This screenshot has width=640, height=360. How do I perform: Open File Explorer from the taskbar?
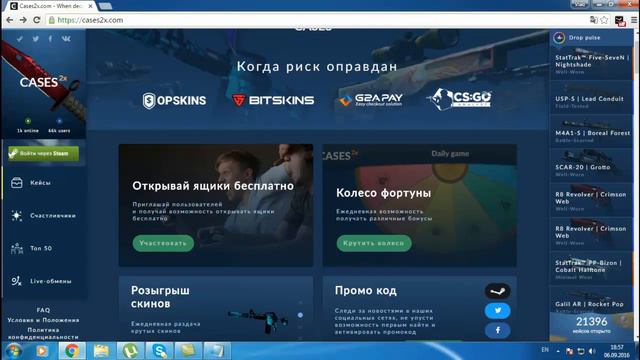[101, 351]
